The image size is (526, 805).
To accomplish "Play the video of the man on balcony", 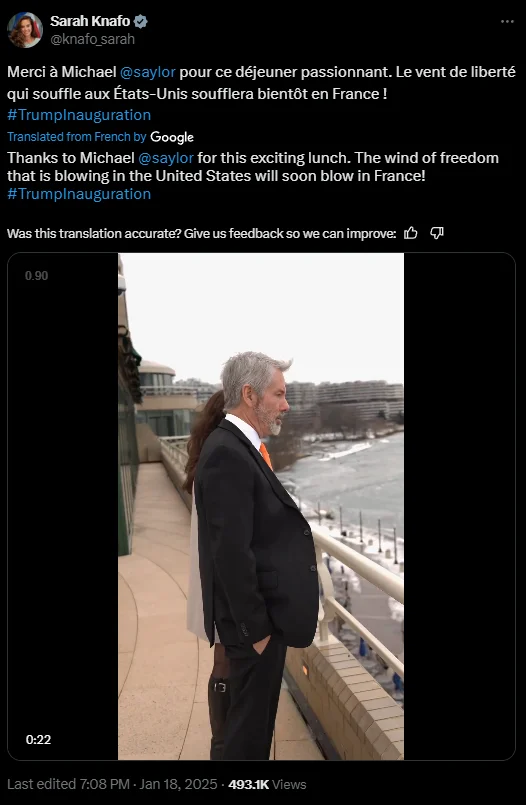I will [261, 506].
